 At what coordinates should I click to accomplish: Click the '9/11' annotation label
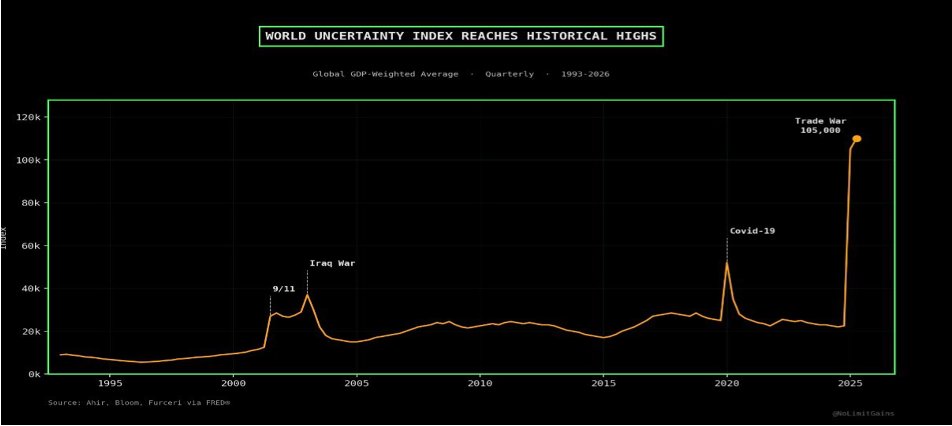point(284,289)
